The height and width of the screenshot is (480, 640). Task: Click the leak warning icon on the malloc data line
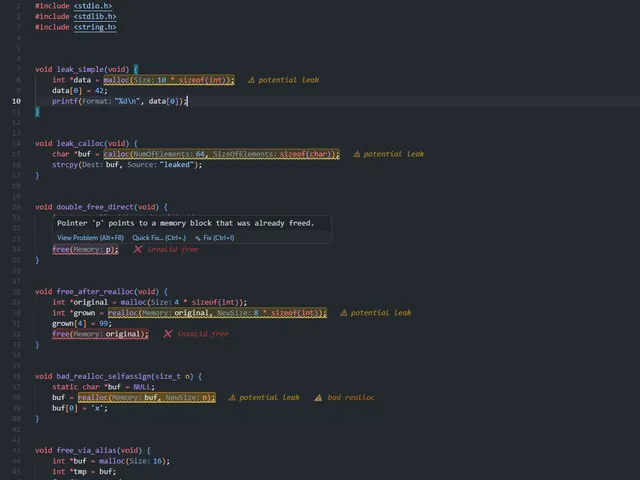point(251,80)
